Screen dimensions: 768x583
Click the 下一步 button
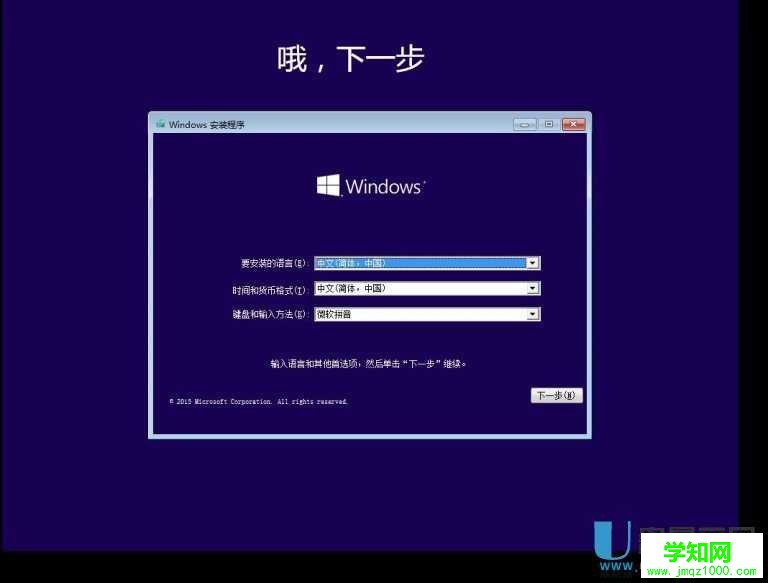click(x=556, y=395)
